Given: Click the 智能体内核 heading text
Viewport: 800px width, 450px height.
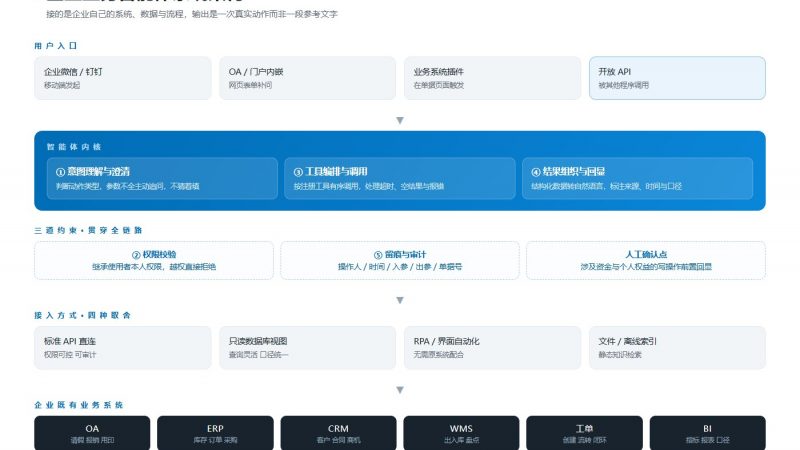Looking at the screenshot, I should [x=74, y=147].
